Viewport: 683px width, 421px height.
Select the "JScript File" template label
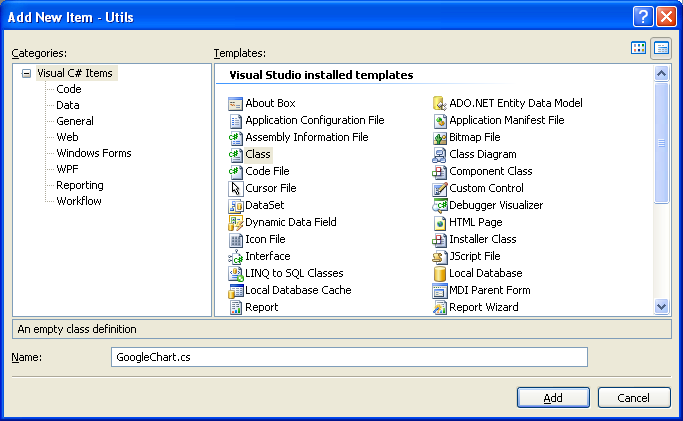pos(475,256)
